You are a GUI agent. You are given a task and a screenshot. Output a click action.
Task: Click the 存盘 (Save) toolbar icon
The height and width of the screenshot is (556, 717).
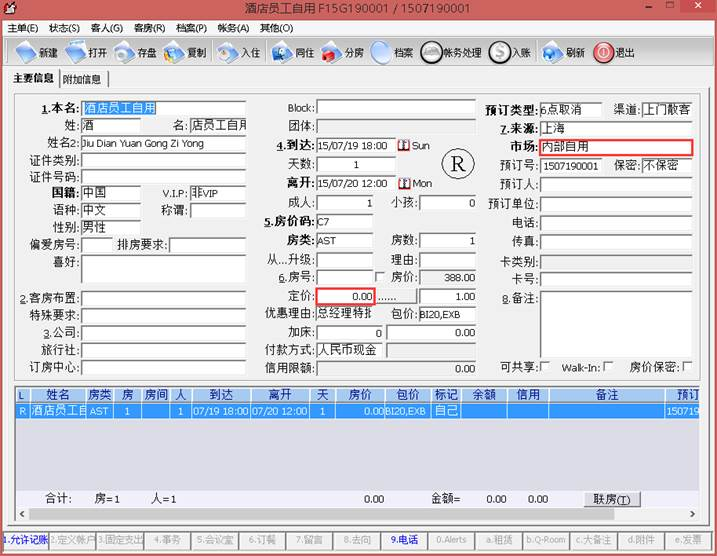point(124,52)
